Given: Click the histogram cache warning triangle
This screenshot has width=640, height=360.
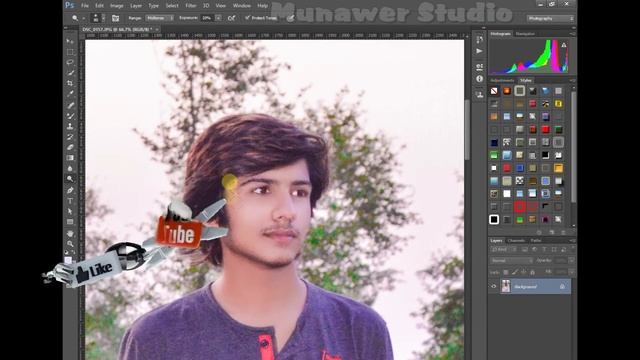Looking at the screenshot, I should [564, 45].
